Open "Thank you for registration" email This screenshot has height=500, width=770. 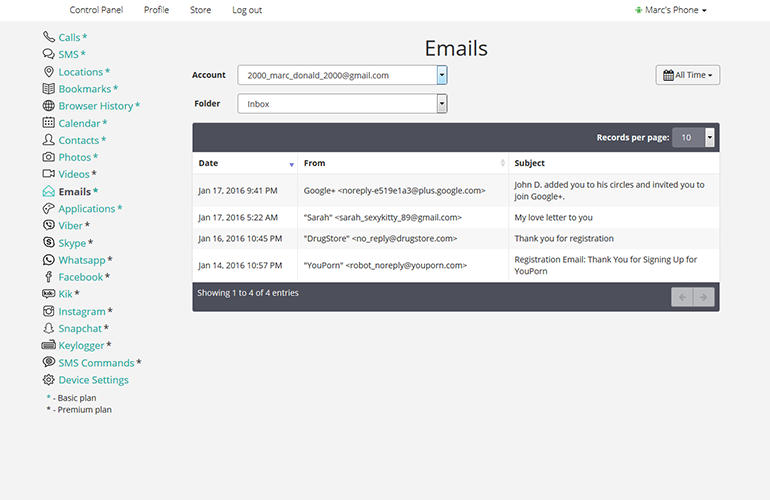[564, 239]
